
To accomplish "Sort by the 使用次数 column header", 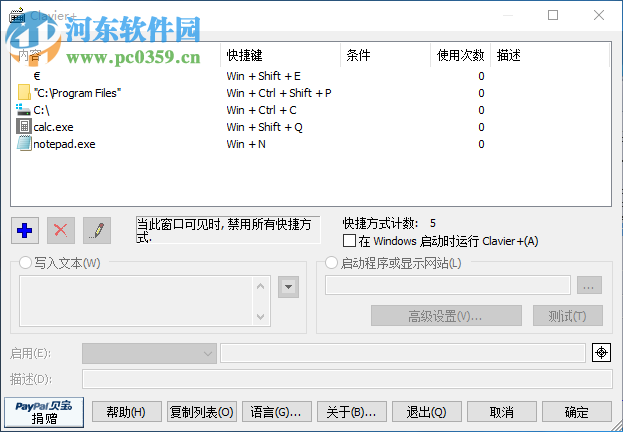I will click(460, 55).
